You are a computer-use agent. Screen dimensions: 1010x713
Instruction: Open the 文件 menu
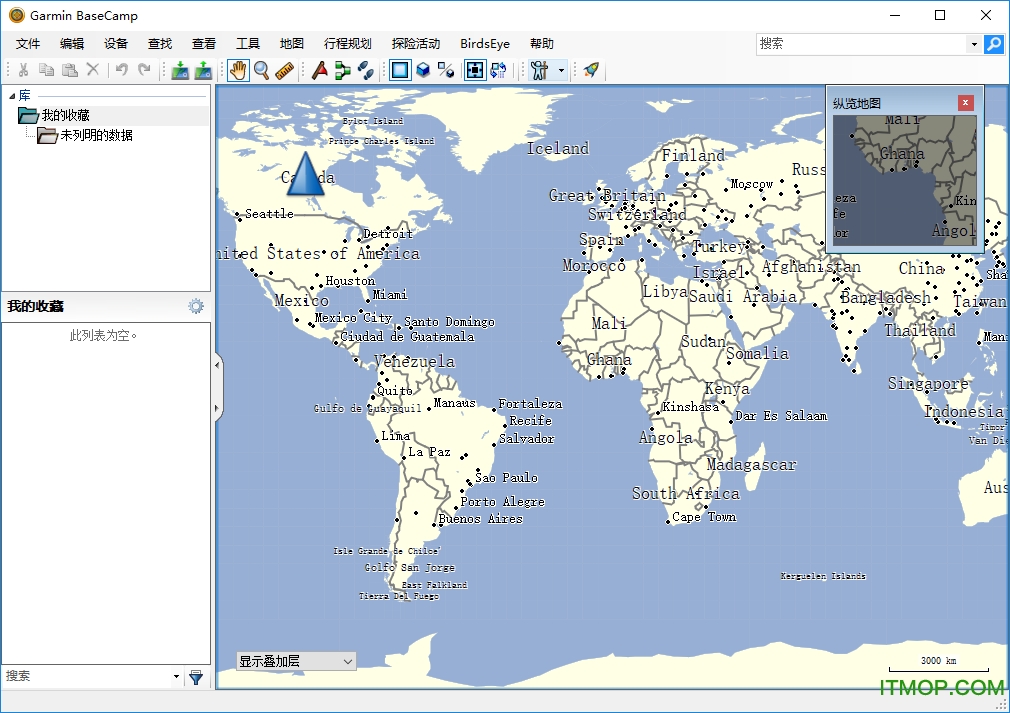28,43
